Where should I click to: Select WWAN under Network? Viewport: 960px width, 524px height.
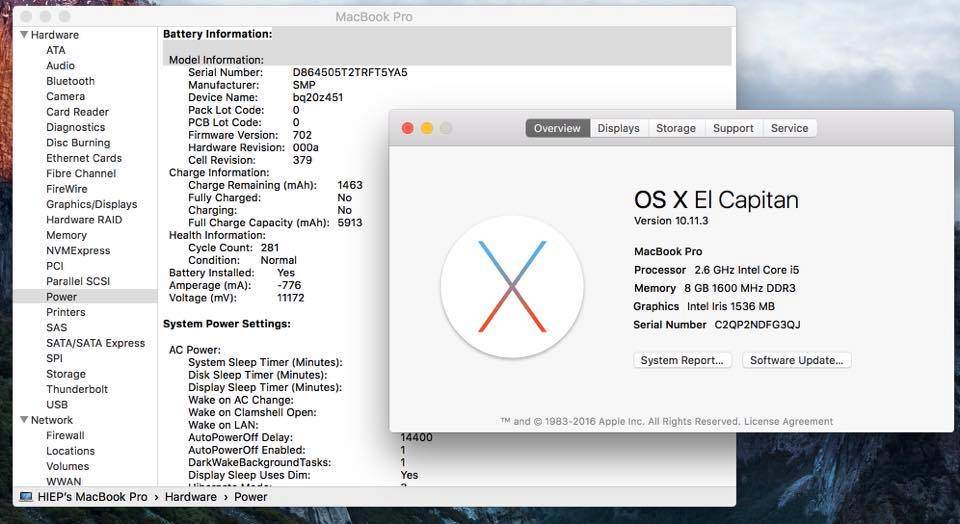[x=63, y=481]
